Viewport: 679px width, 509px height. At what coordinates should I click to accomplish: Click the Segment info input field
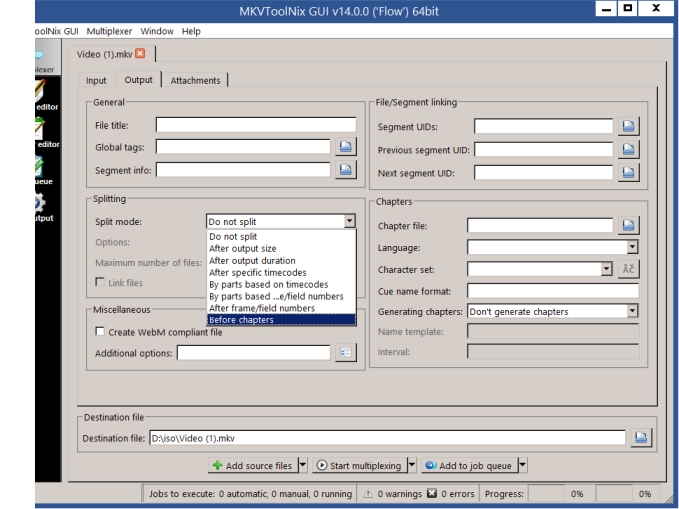coord(243,170)
